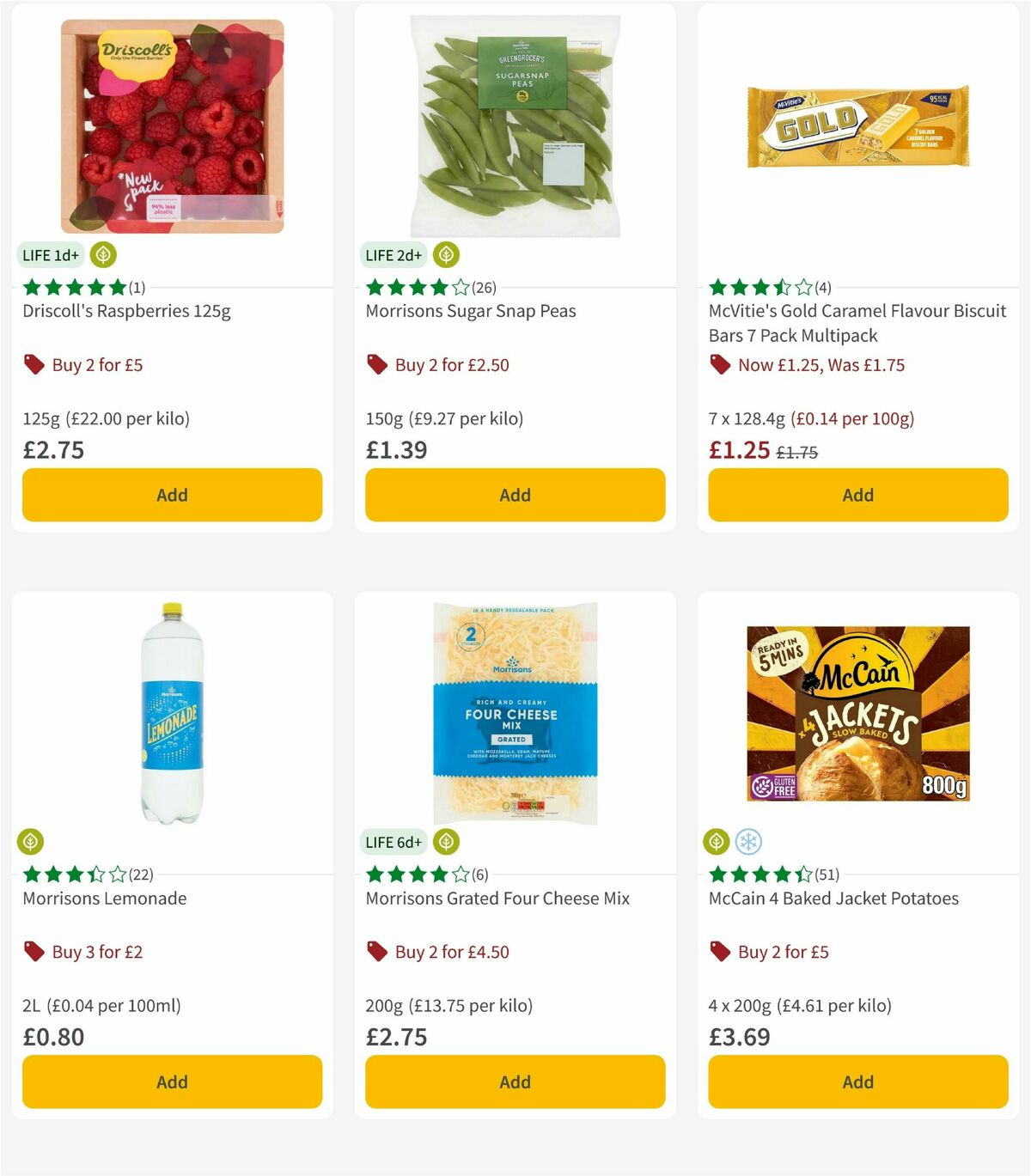Click the LIFE 6d+ badge on four cheese mix
Image resolution: width=1031 pixels, height=1176 pixels.
pos(393,842)
